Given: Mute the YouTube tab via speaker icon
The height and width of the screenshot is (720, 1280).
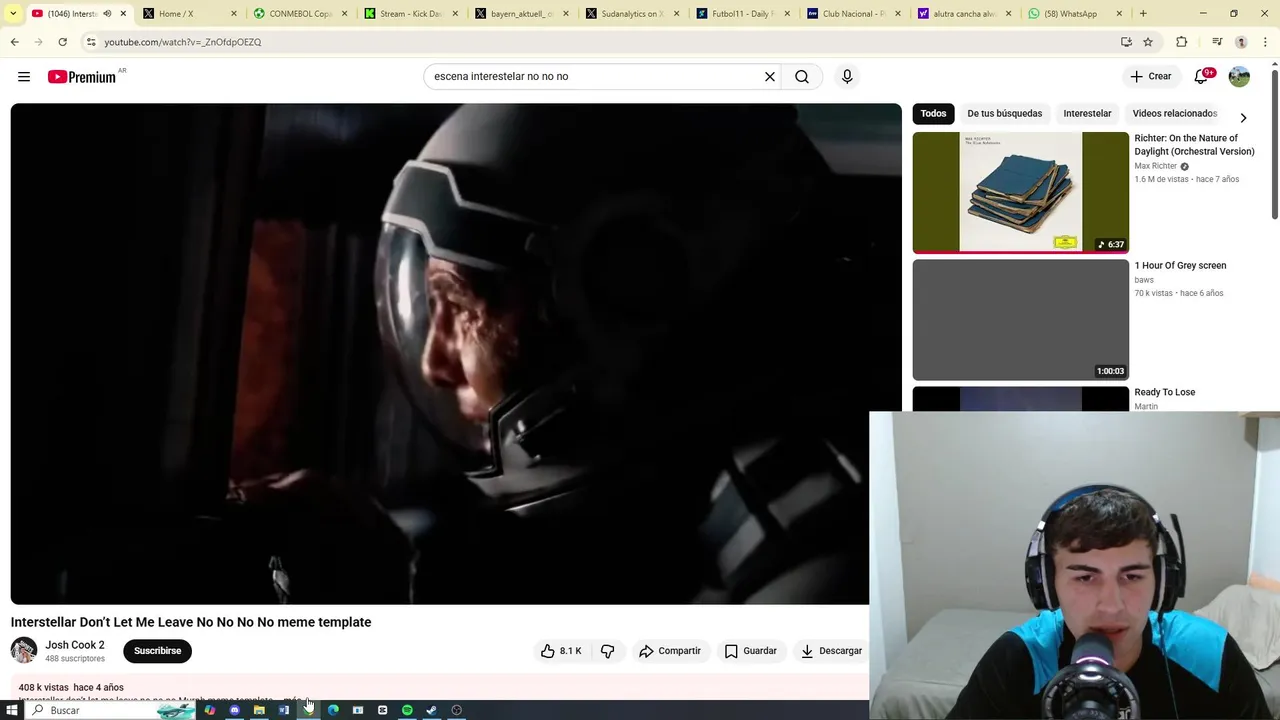Looking at the screenshot, I should click(107, 14).
